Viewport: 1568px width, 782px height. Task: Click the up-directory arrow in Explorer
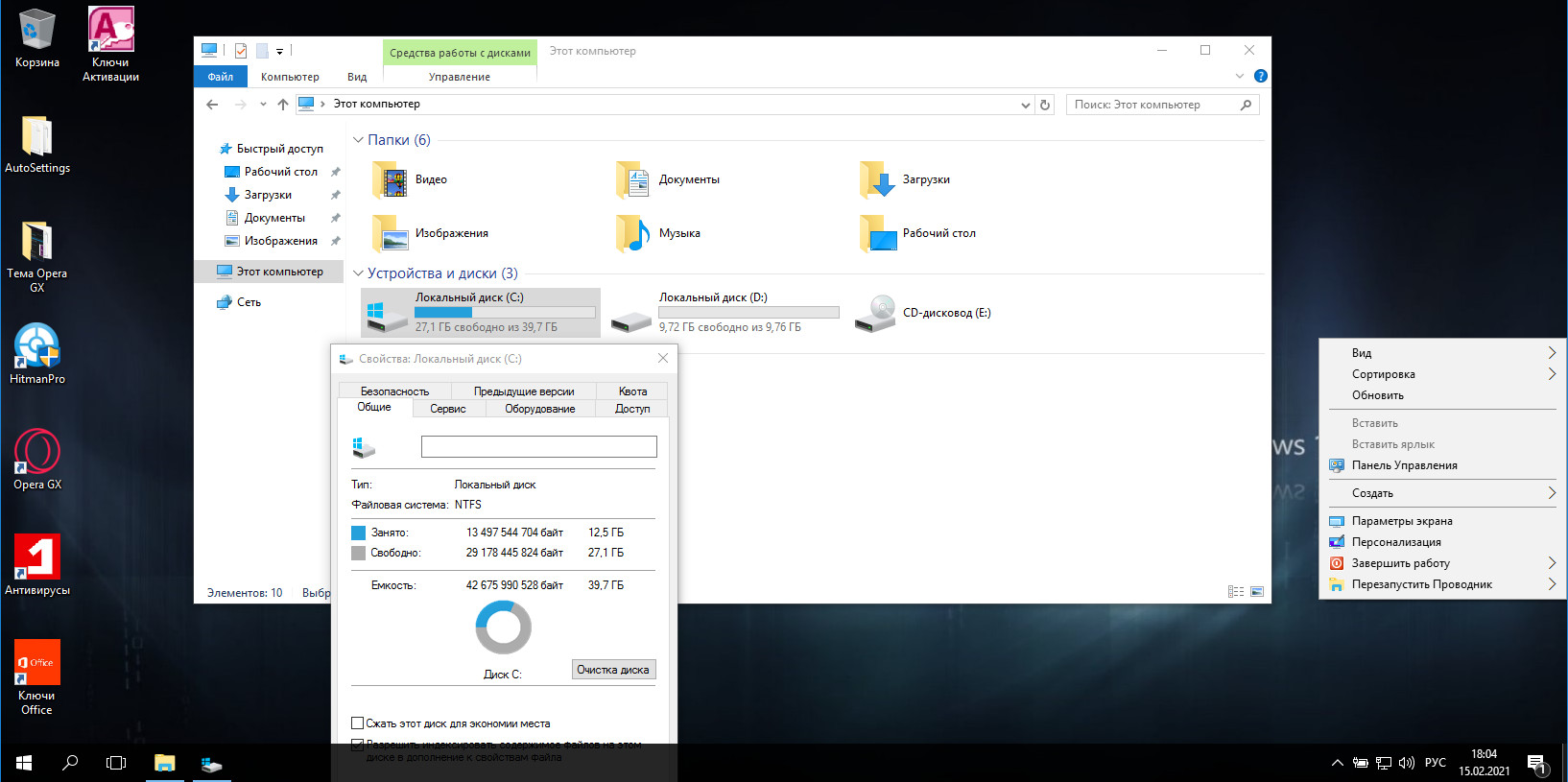(x=282, y=105)
